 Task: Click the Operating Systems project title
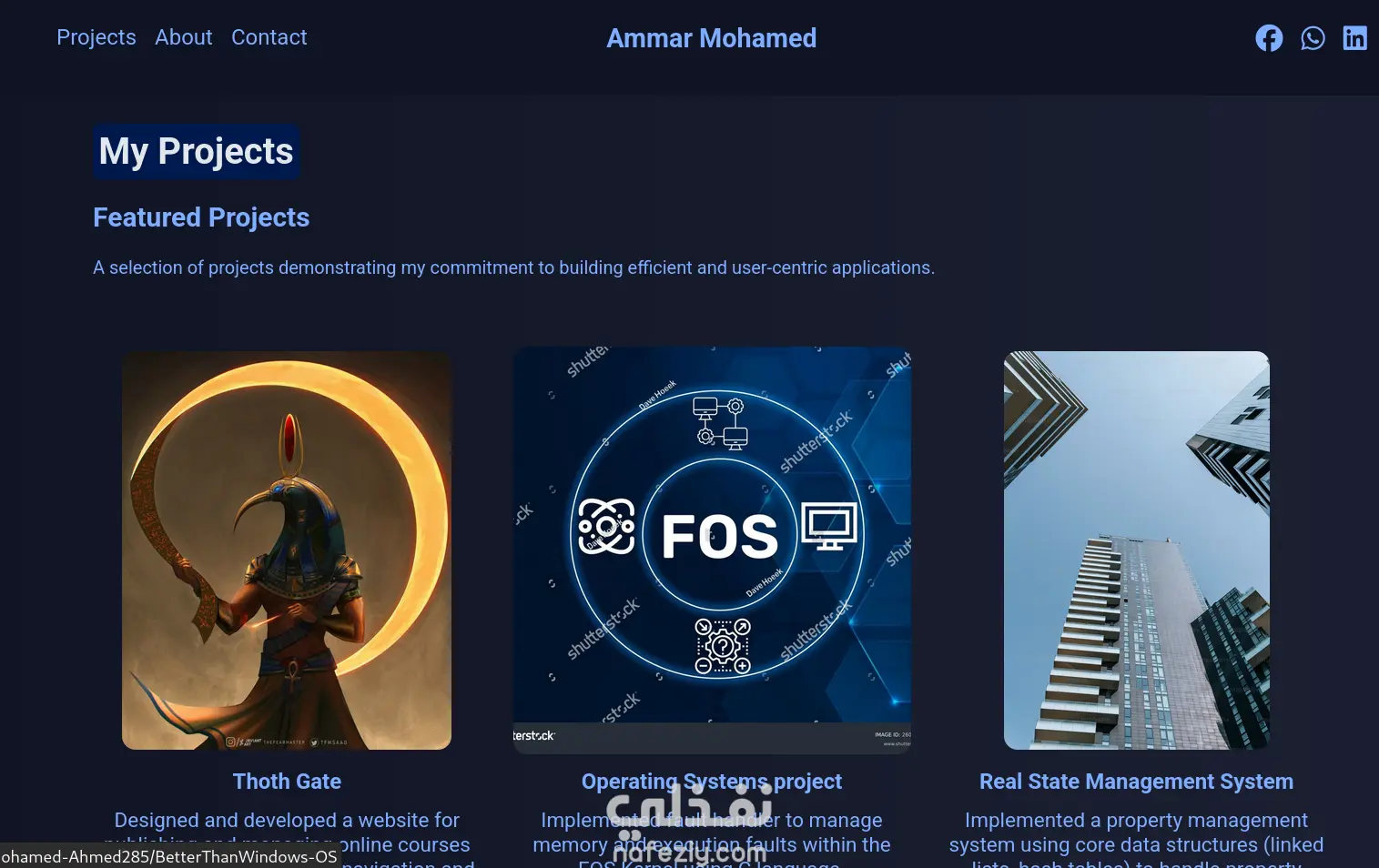pos(712,782)
